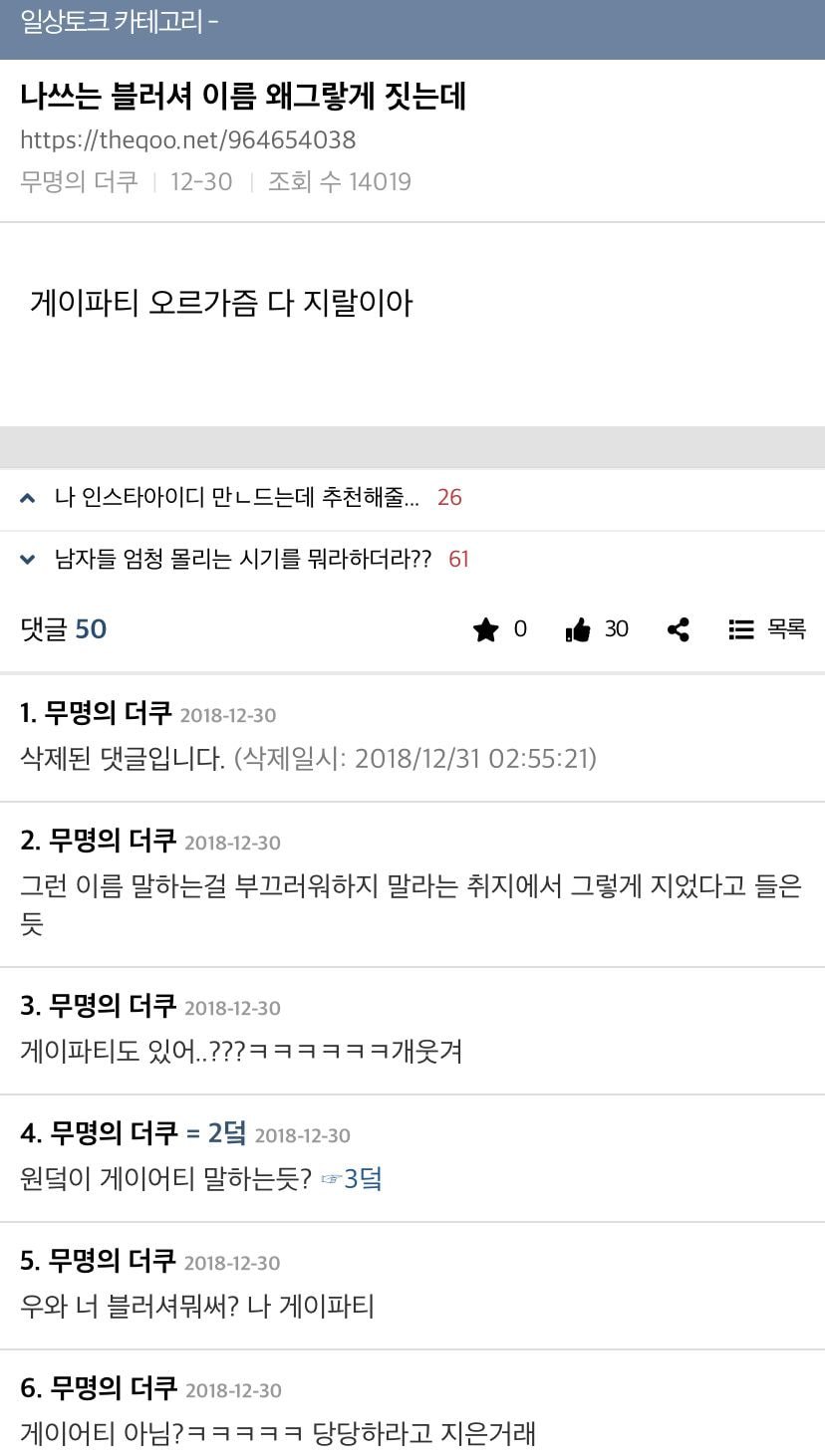Click the down chevron for the next post
The height and width of the screenshot is (1456, 825).
27,560
